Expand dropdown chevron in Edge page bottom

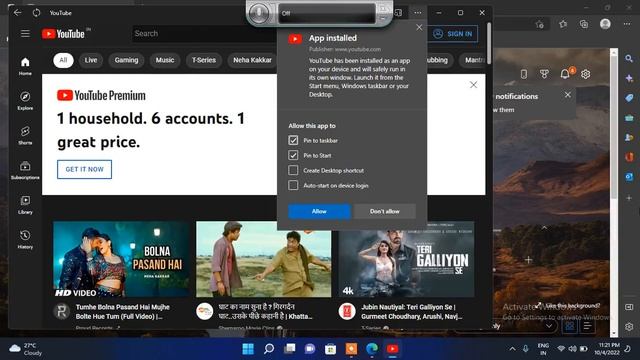[x=549, y=326]
